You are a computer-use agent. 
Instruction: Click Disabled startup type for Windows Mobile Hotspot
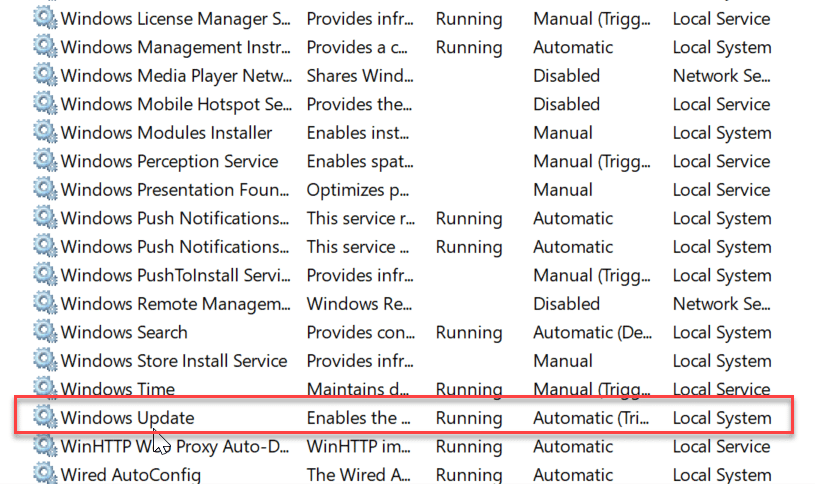click(566, 104)
